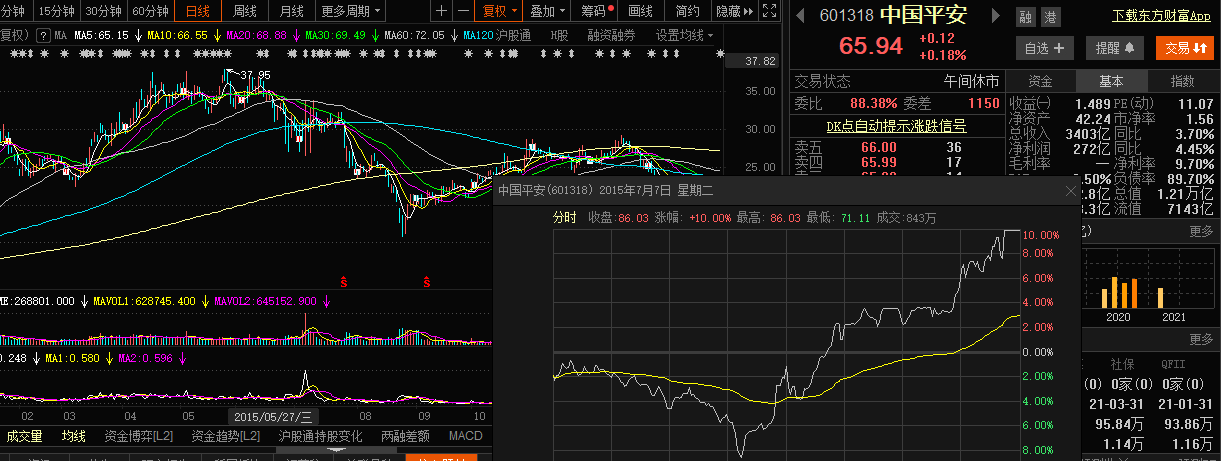The height and width of the screenshot is (461, 1221).
Task: Click MAVOL1 downward arrow indicator
Action: click(204, 300)
